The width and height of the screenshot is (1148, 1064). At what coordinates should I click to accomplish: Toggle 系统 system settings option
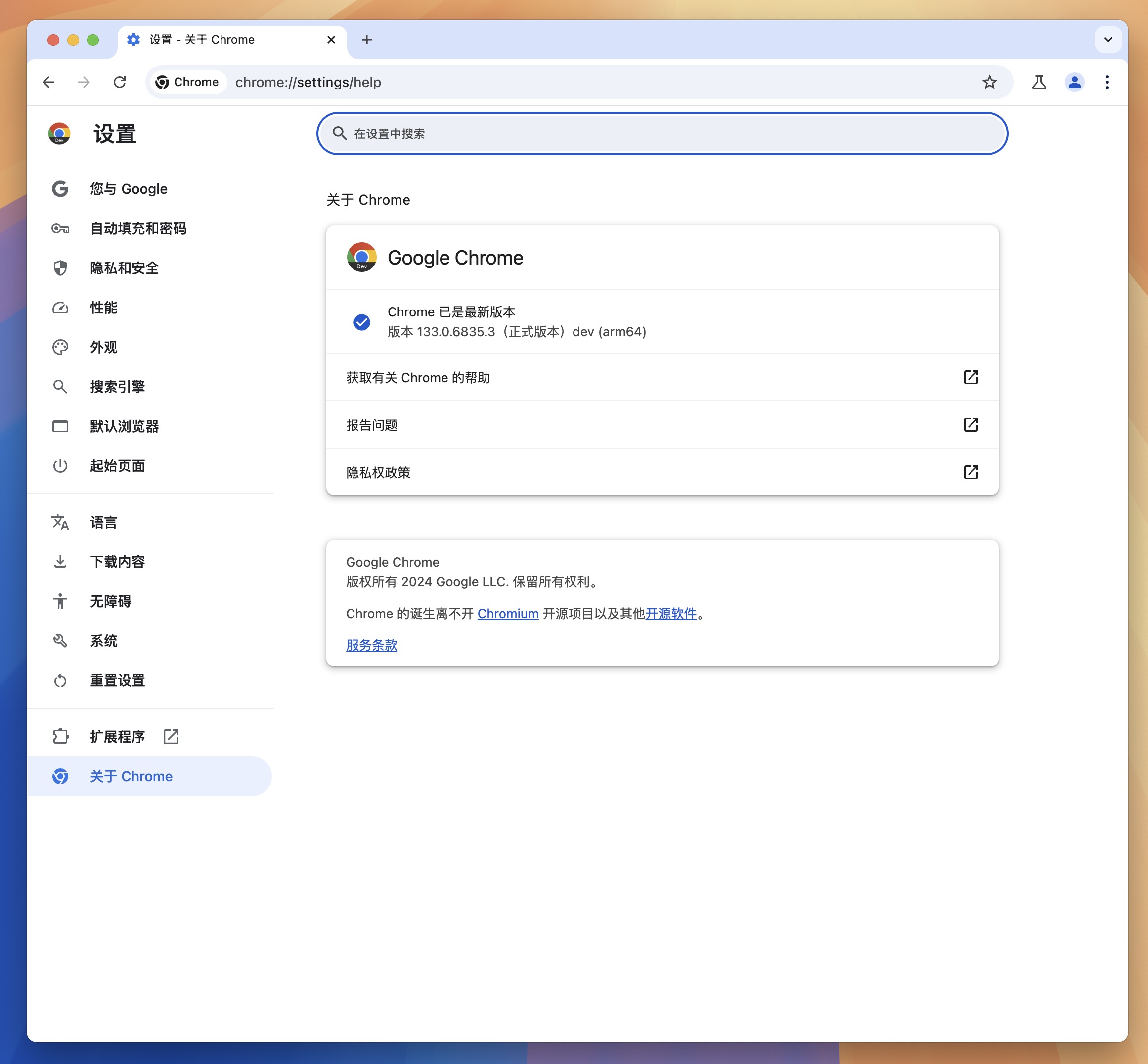tap(103, 641)
